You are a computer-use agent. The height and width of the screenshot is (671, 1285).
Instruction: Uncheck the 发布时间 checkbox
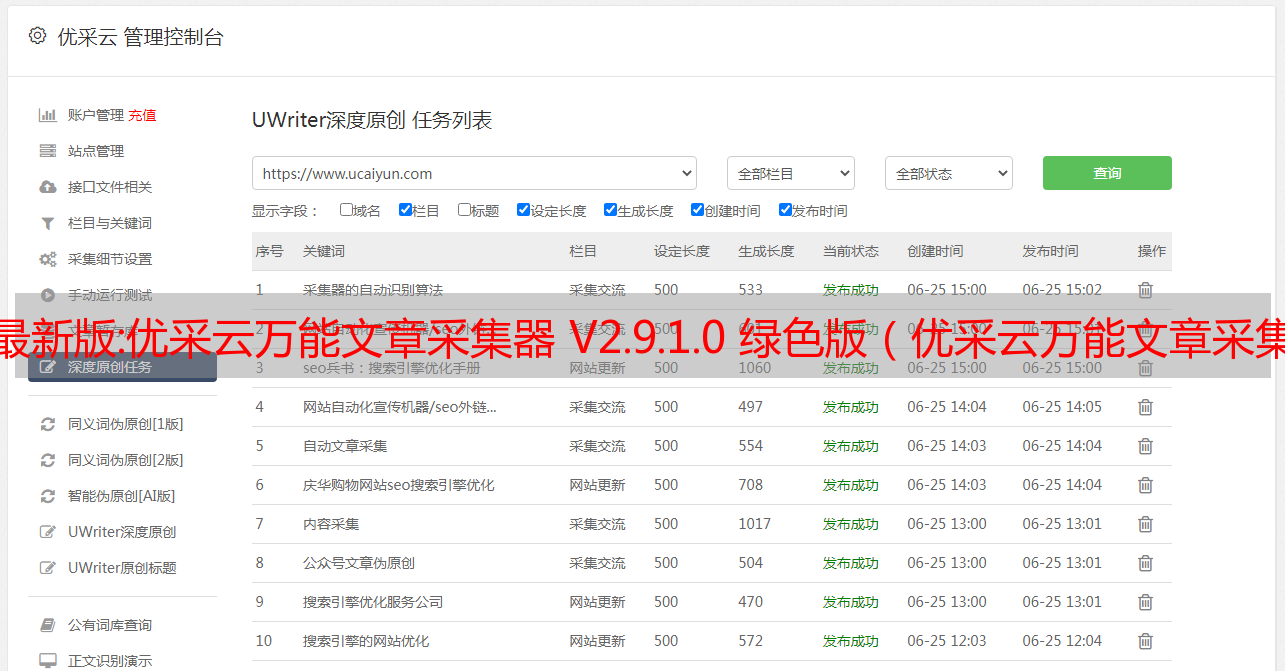click(x=785, y=210)
